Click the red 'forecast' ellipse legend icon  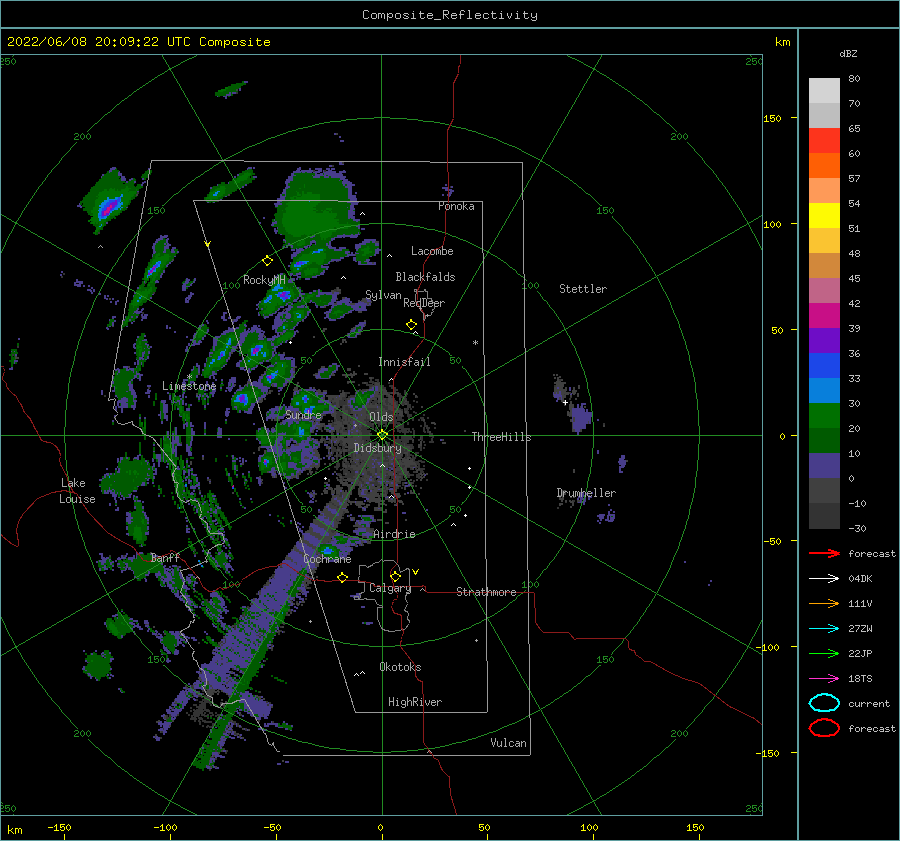(x=824, y=728)
